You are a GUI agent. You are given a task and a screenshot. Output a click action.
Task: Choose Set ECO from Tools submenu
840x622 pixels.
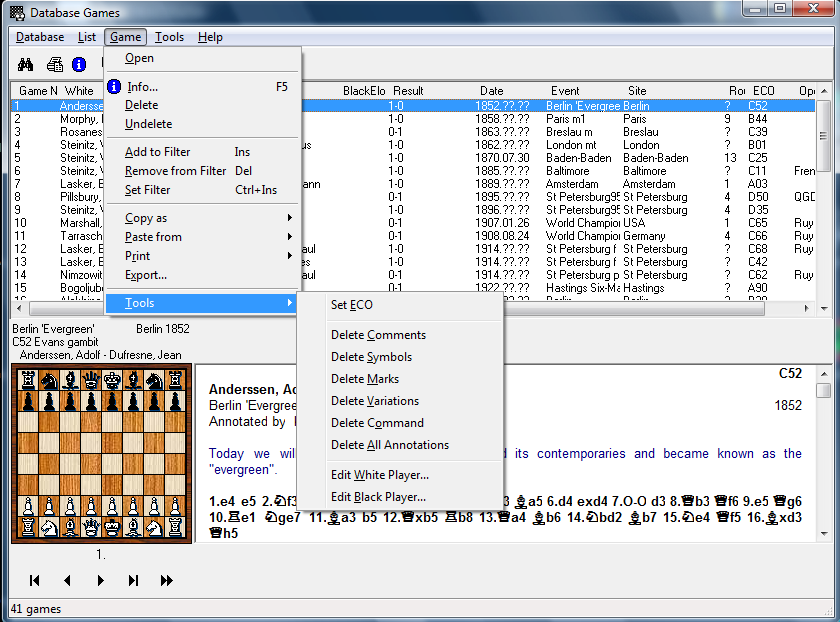352,305
